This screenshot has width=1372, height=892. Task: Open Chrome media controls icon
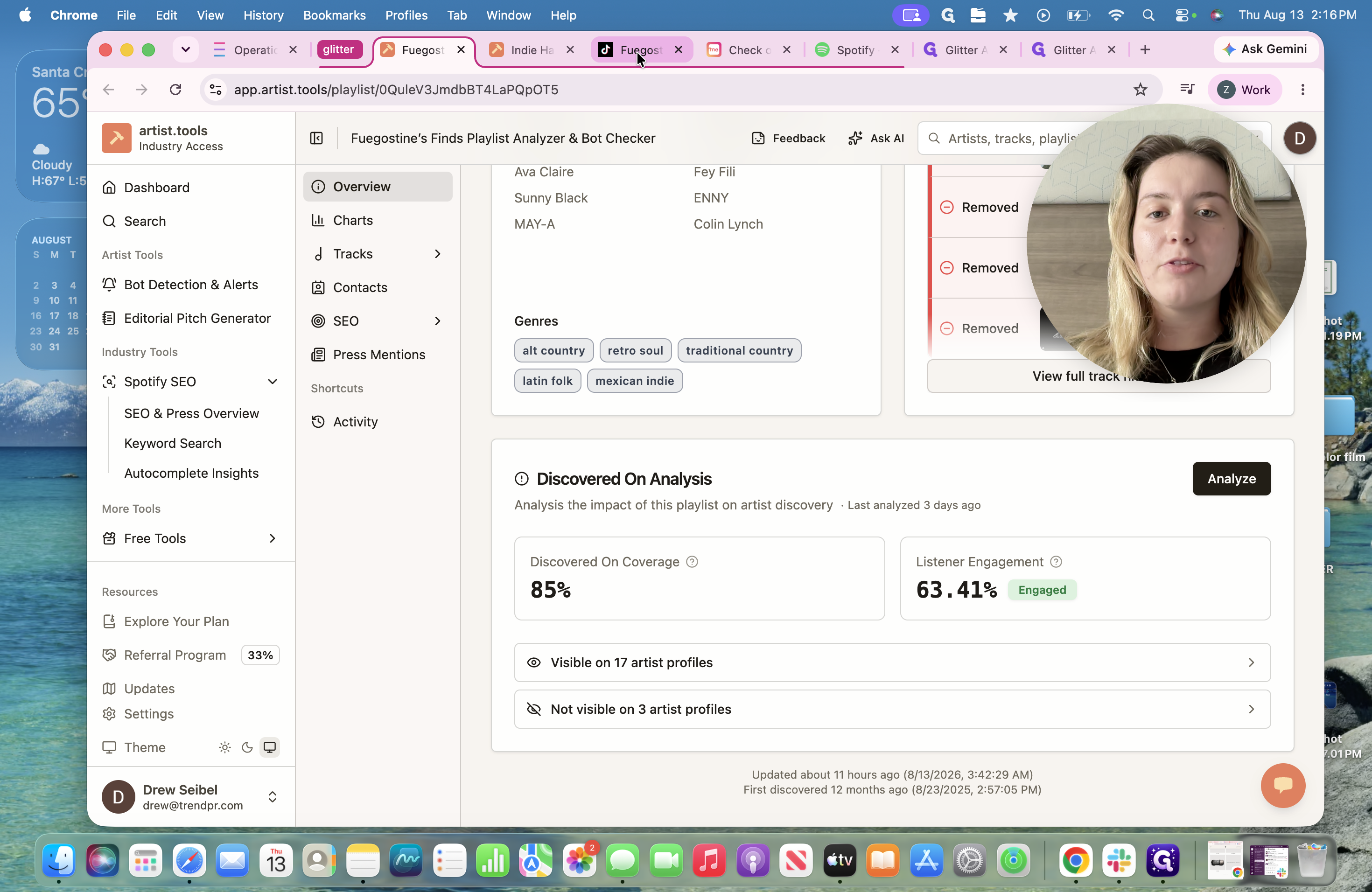pyautogui.click(x=1186, y=89)
